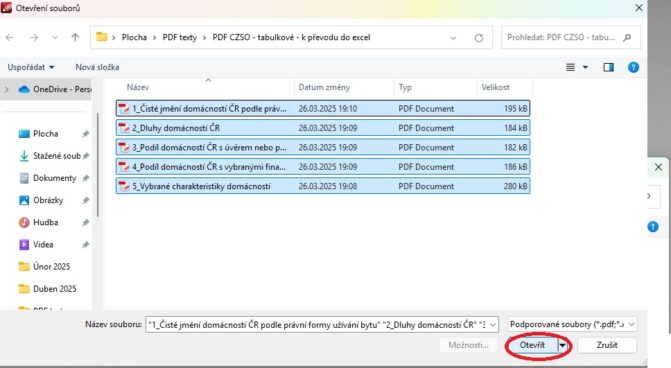
Task: Open Hudba in the sidebar
Action: pyautogui.click(x=39, y=223)
